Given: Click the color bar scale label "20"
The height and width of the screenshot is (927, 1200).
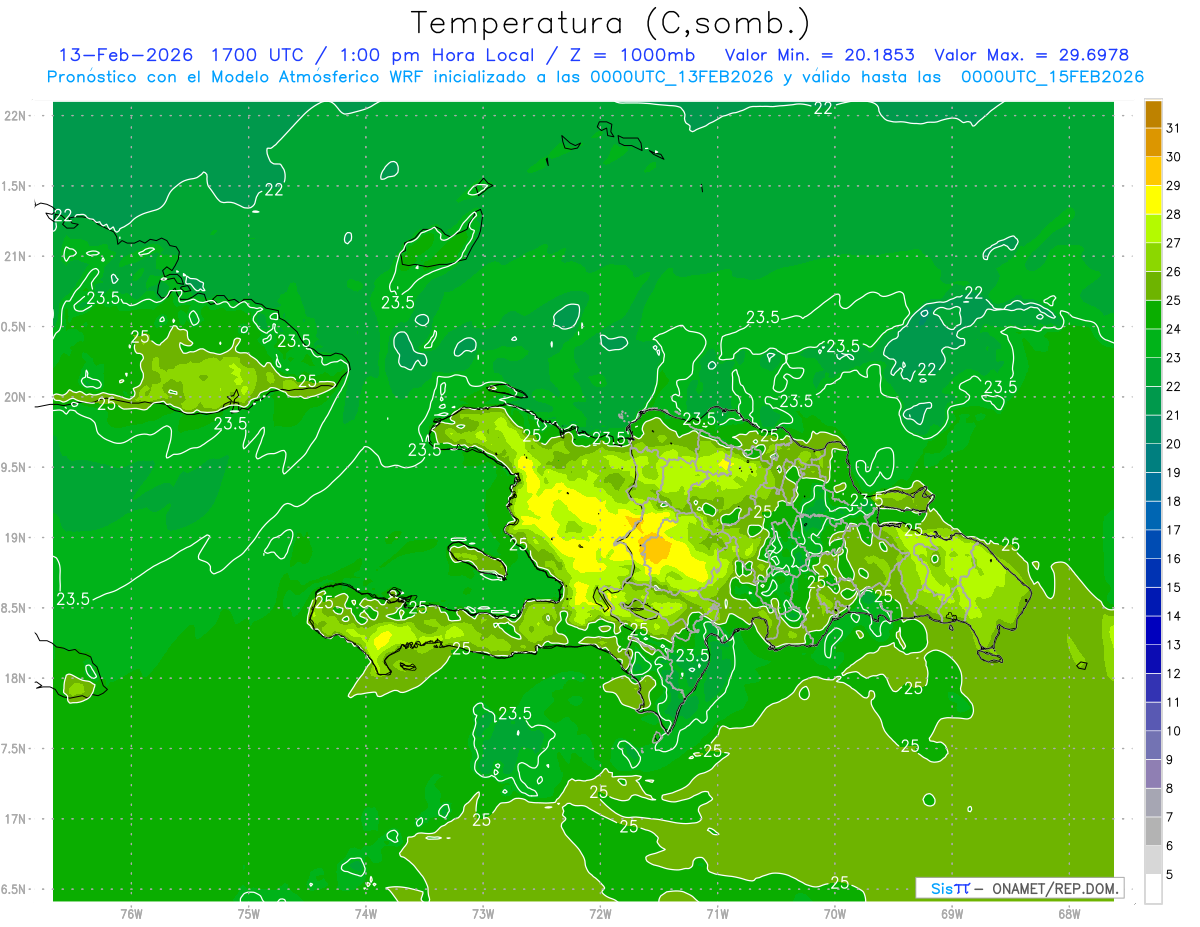Looking at the screenshot, I should pos(1174,444).
